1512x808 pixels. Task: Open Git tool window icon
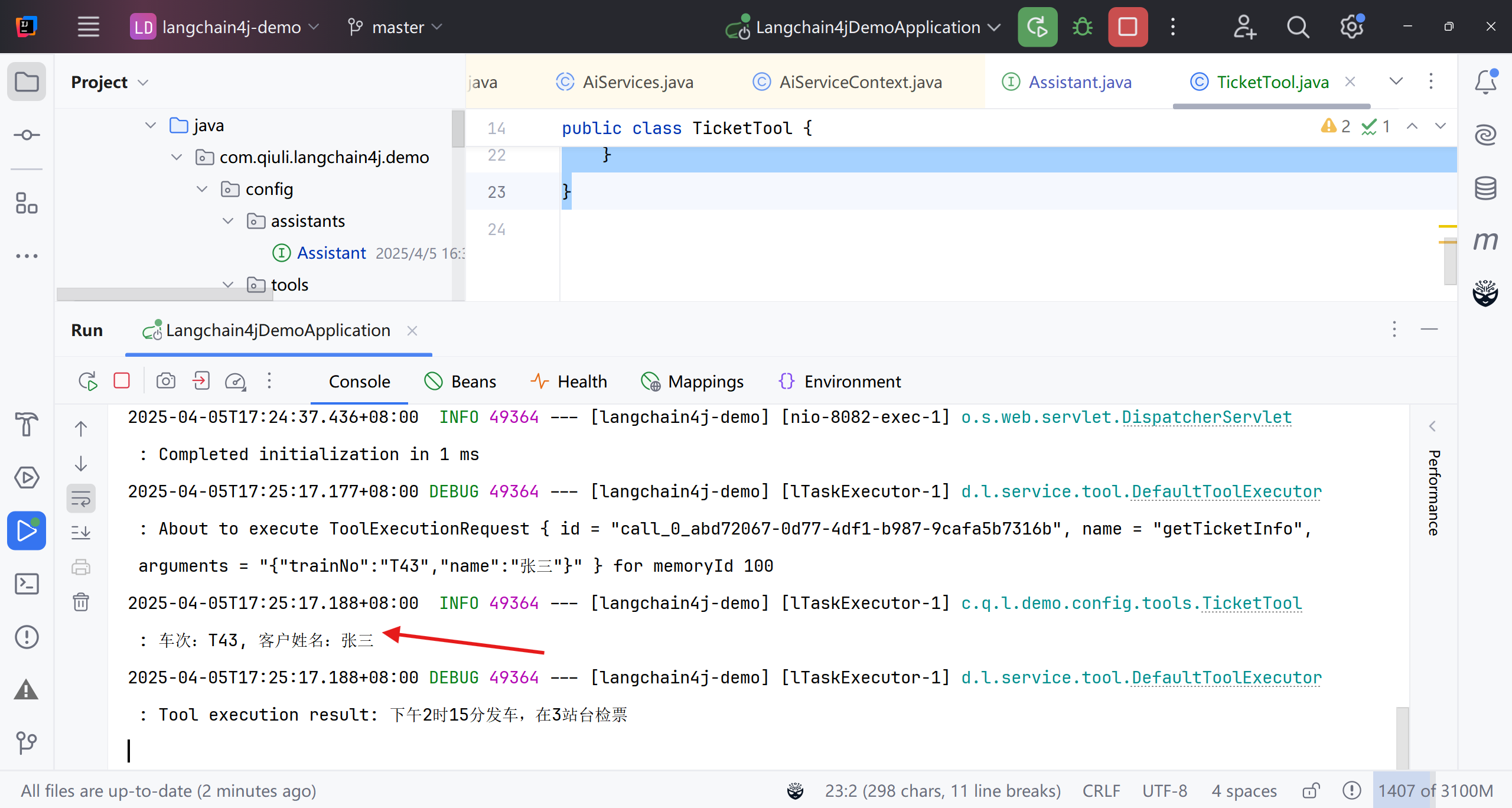tap(27, 742)
